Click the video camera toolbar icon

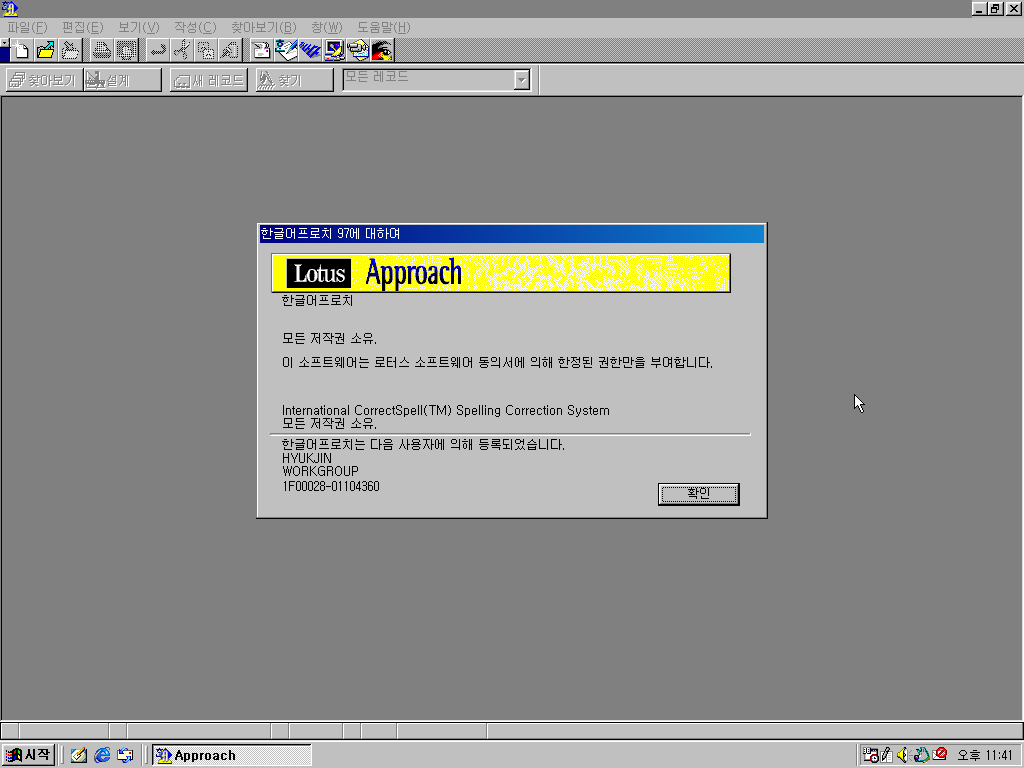(358, 50)
